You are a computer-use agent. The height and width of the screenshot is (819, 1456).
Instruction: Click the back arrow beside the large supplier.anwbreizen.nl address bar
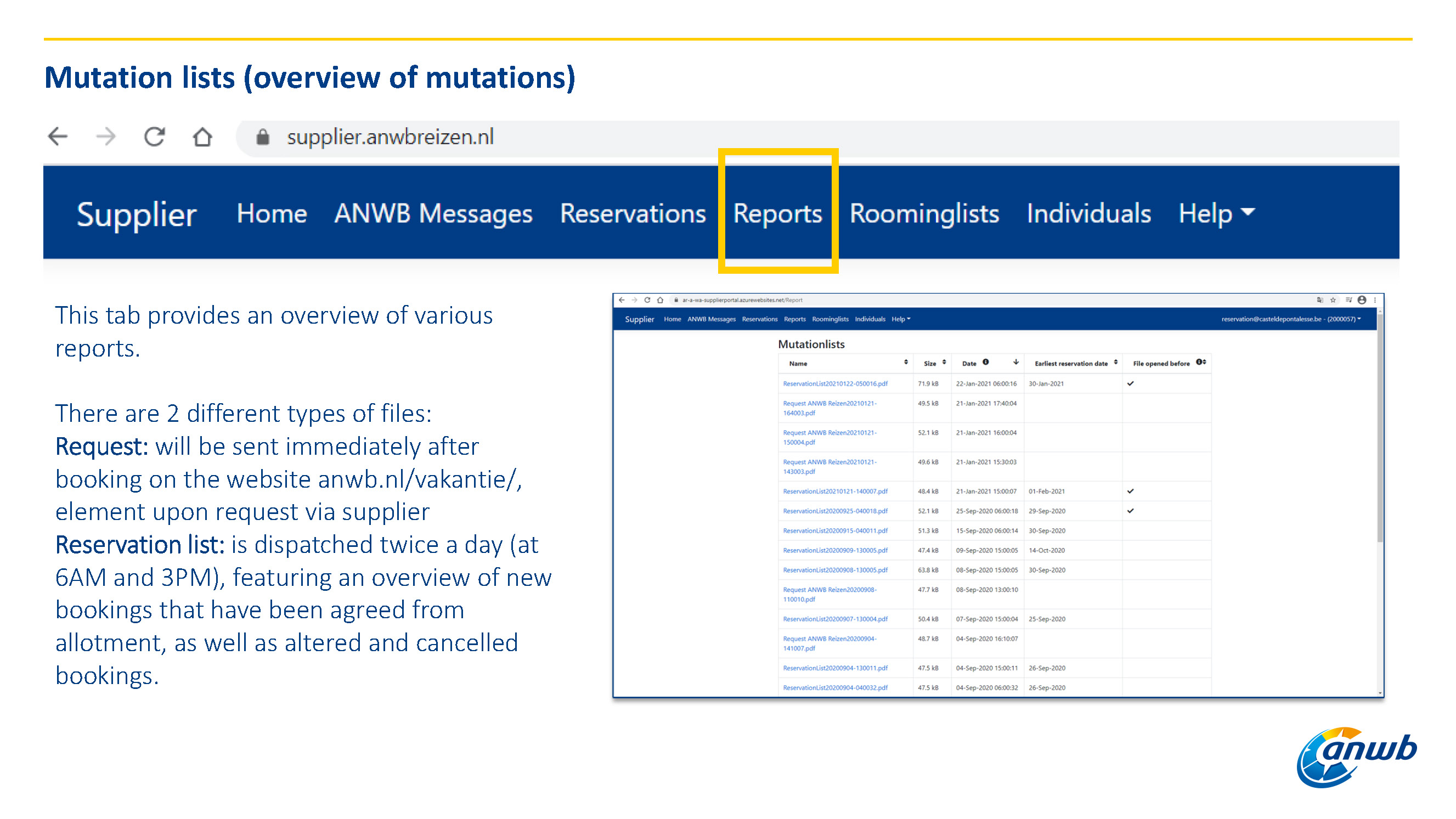click(x=58, y=137)
